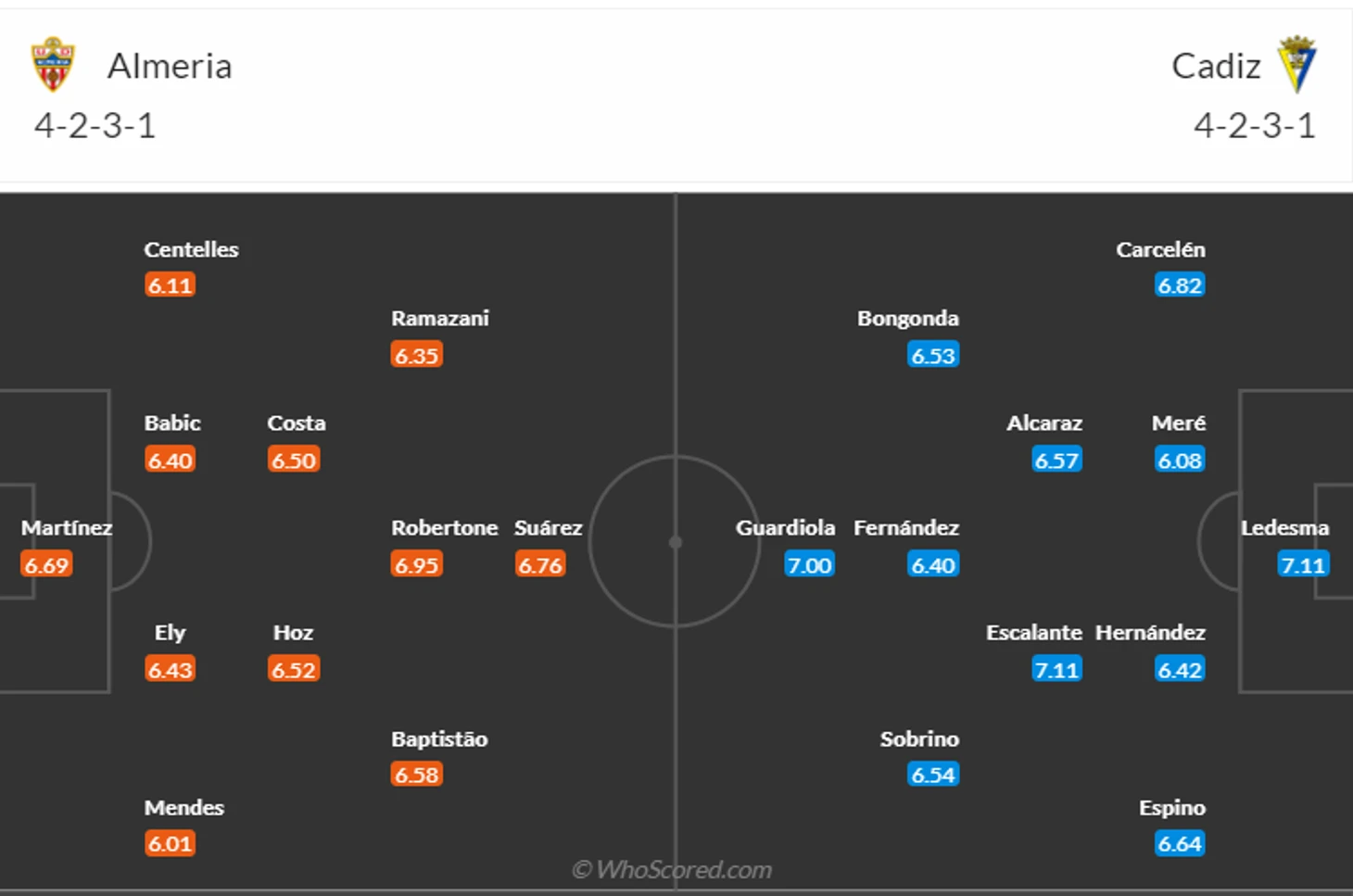Open player Bongonda's name
Screen dimensions: 1353x896
click(x=907, y=318)
